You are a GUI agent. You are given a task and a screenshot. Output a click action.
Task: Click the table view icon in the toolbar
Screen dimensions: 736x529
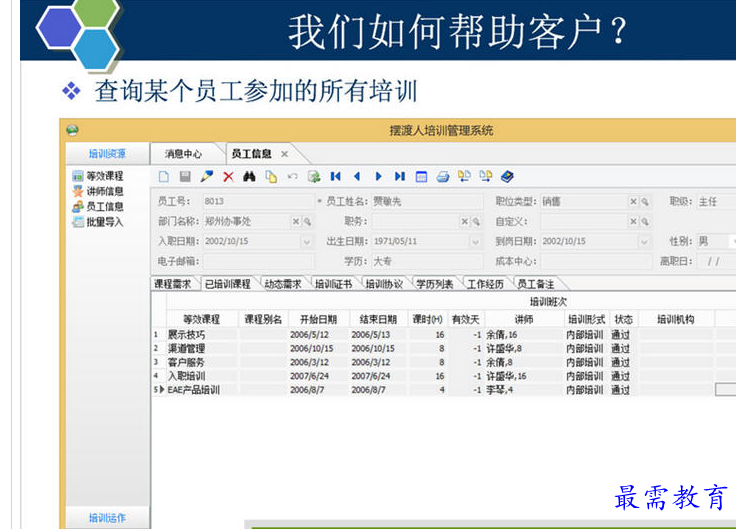(x=422, y=176)
